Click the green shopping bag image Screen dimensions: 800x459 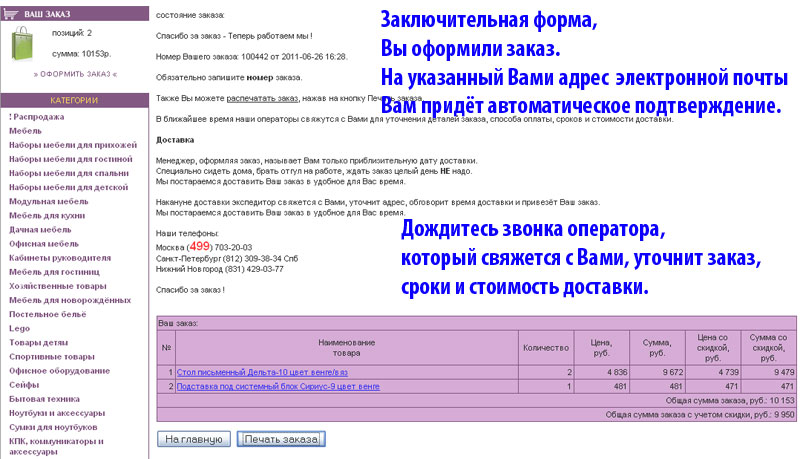(22, 44)
